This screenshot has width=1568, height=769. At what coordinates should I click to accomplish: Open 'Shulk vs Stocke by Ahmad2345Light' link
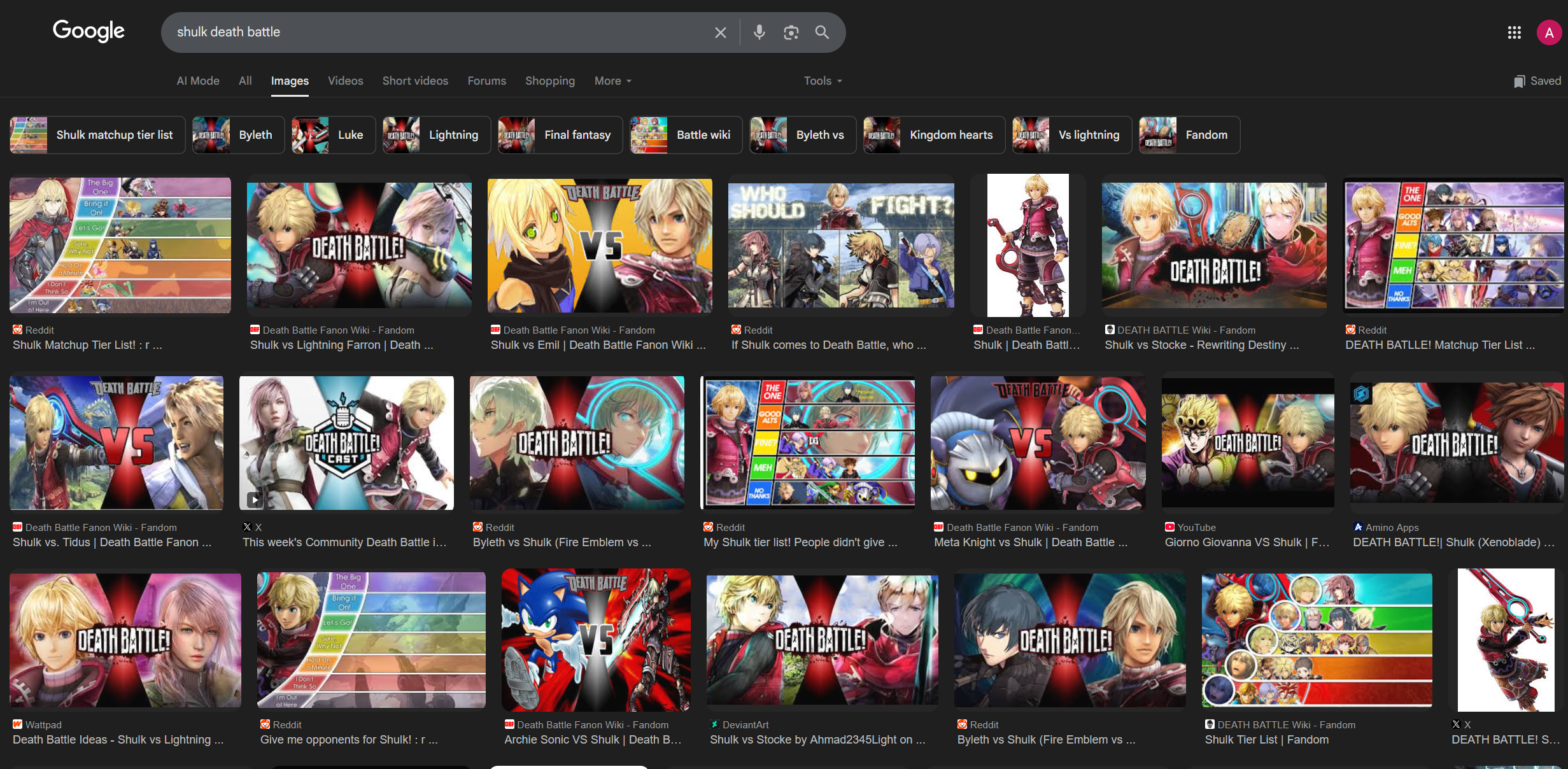pos(817,740)
